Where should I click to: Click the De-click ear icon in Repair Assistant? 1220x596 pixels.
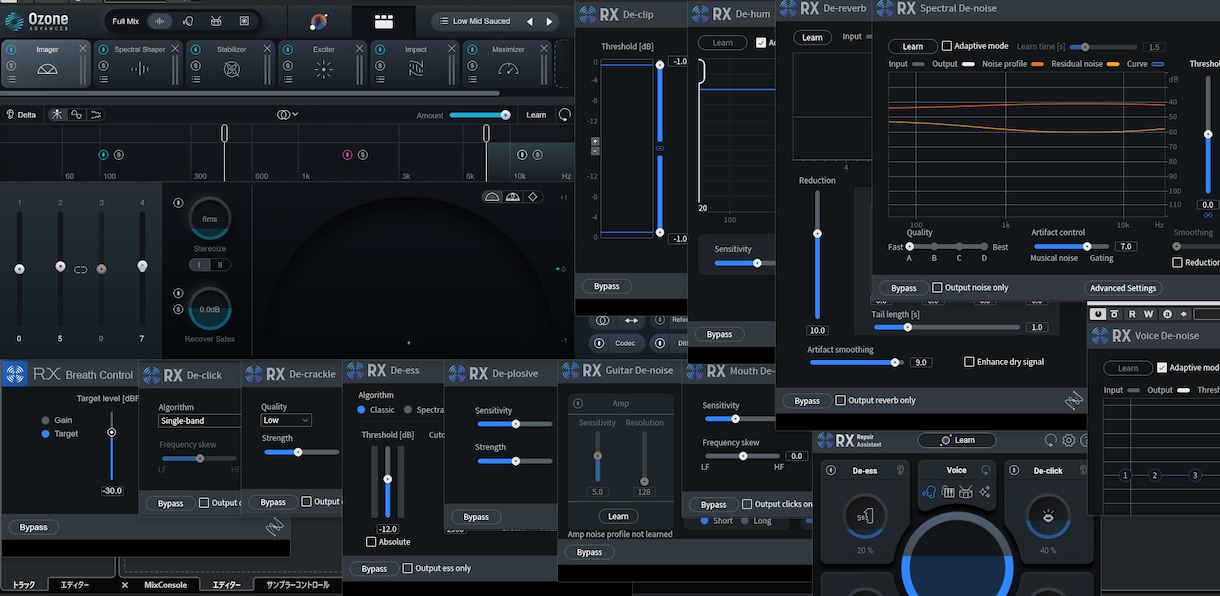click(x=1085, y=470)
